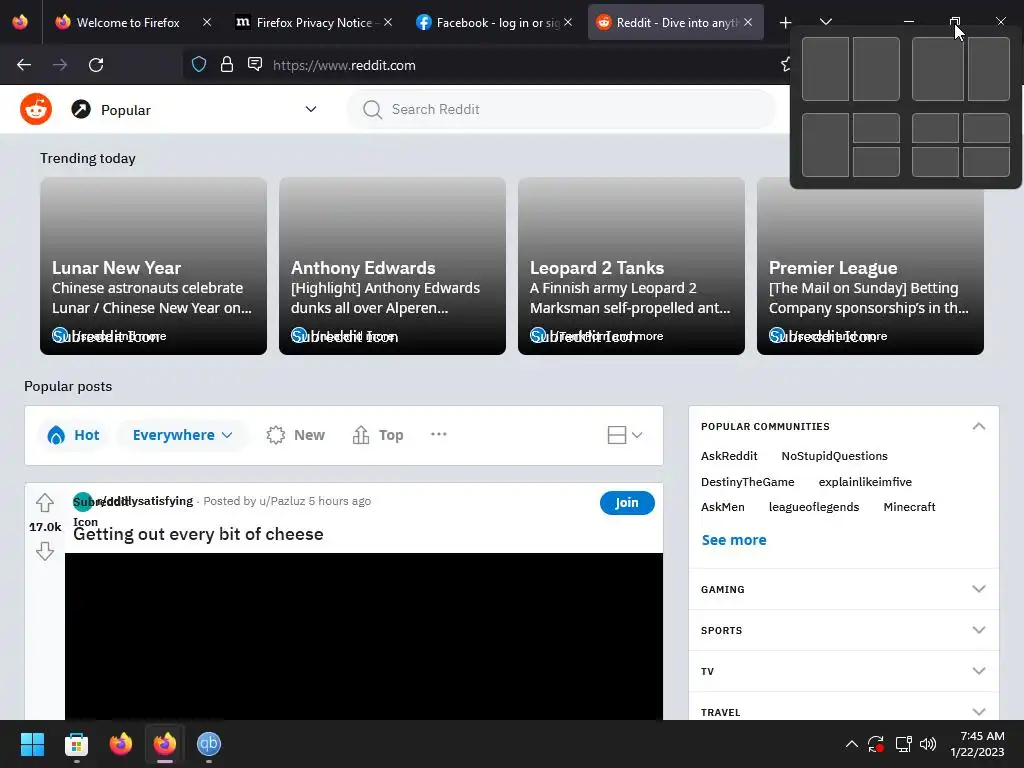
Task: Click the site security padlock icon
Action: (227, 65)
